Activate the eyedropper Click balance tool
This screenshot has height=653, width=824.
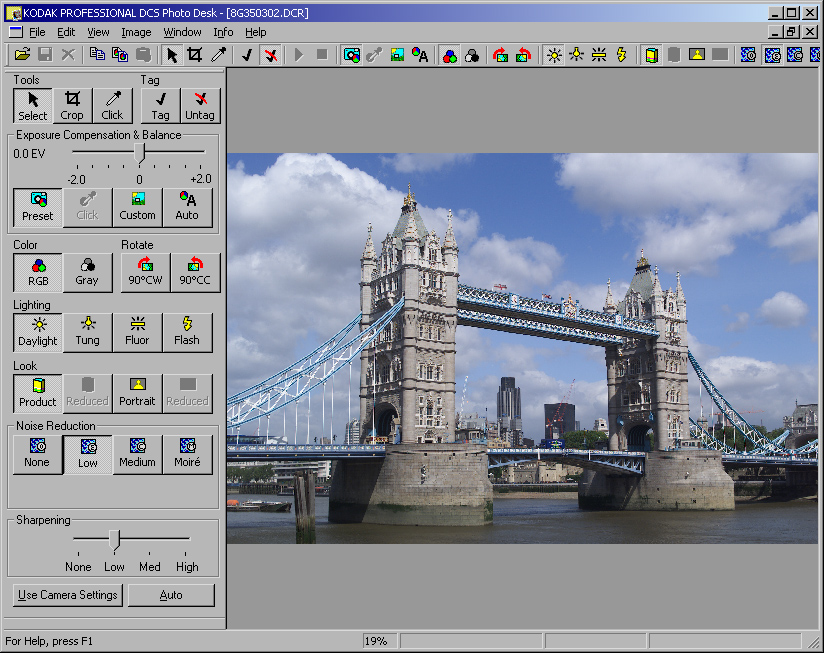(x=112, y=104)
